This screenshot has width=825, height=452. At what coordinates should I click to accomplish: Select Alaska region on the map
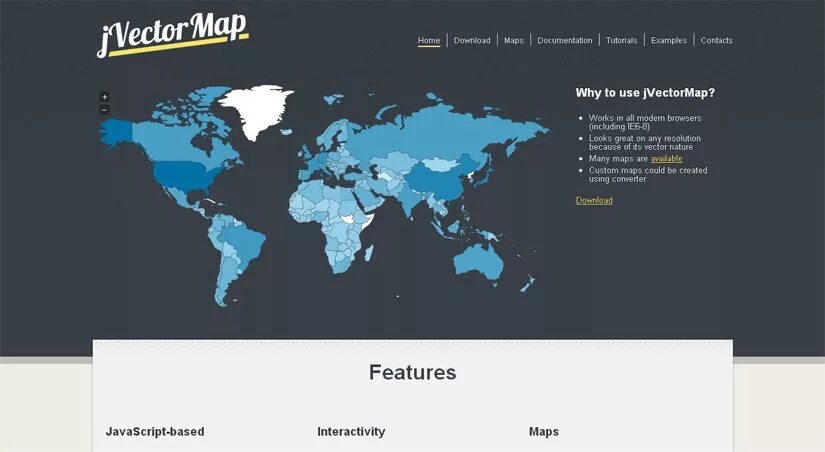117,132
